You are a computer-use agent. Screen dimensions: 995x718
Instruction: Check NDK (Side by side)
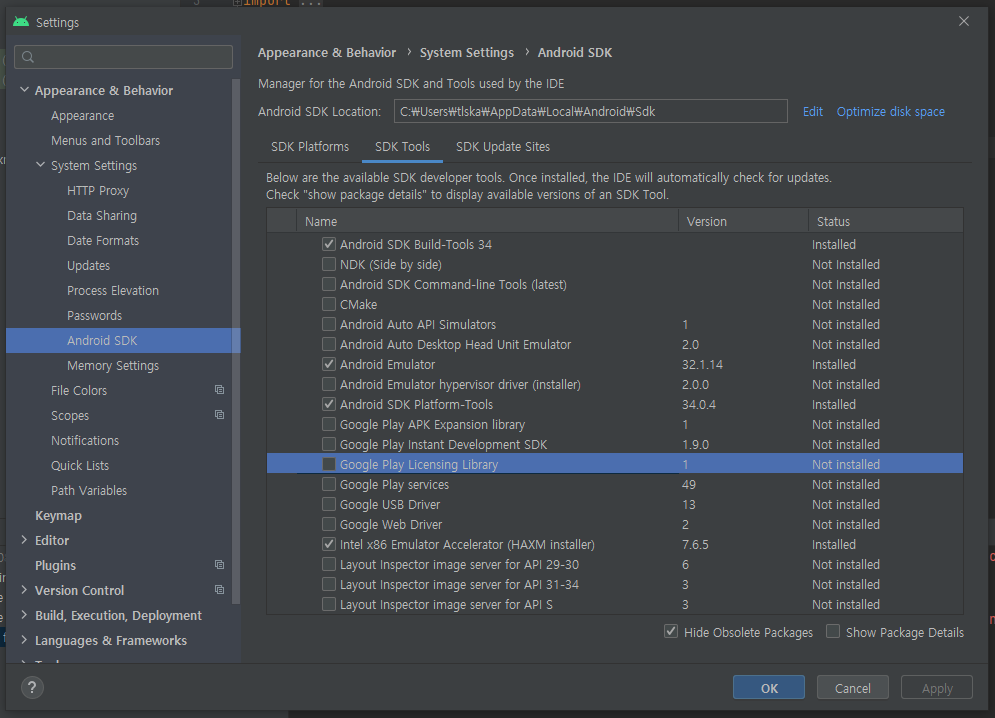(x=329, y=264)
